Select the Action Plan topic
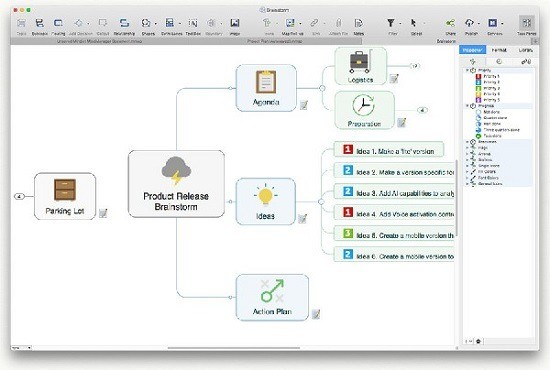 (272, 297)
